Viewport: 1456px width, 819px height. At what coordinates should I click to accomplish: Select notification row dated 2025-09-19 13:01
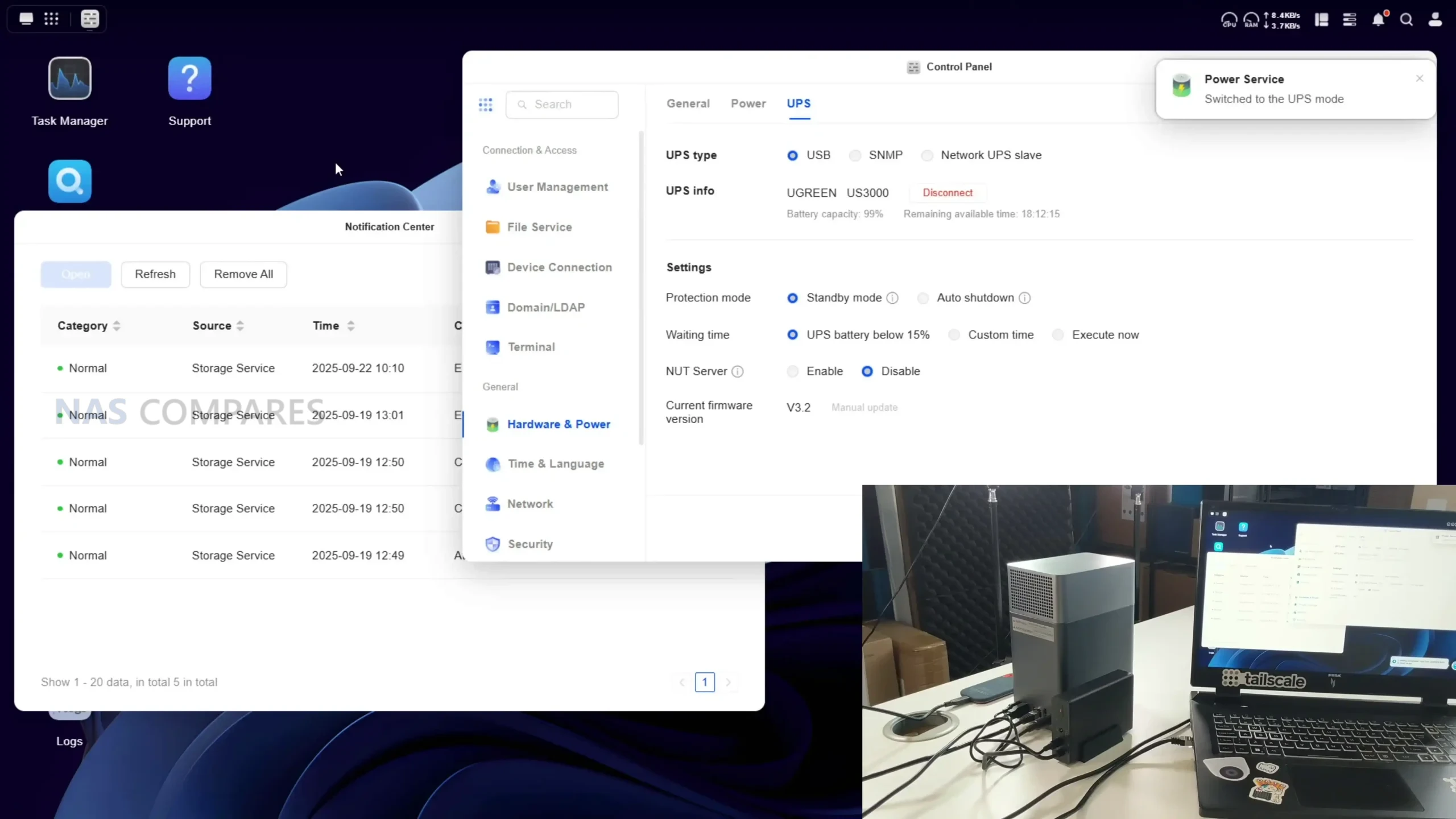click(x=251, y=415)
